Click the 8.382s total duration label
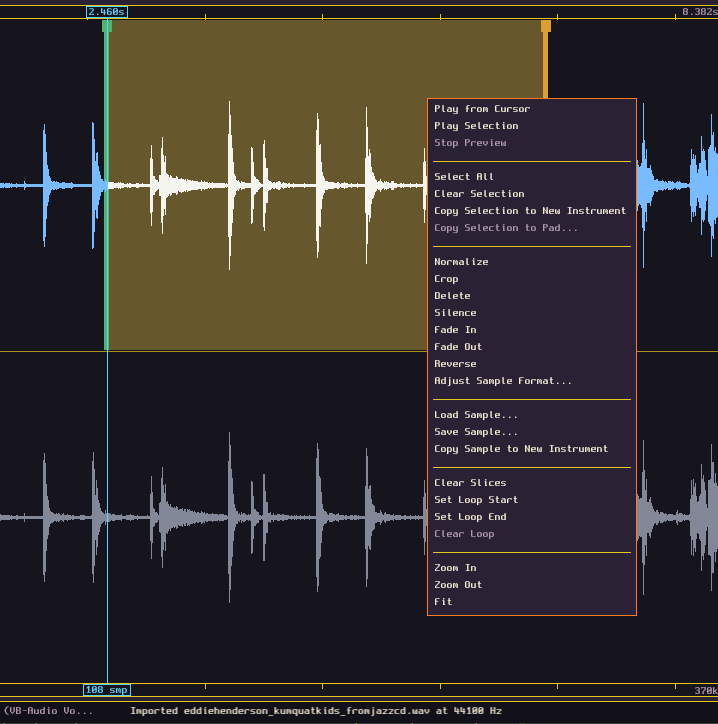This screenshot has width=718, height=724. [700, 12]
